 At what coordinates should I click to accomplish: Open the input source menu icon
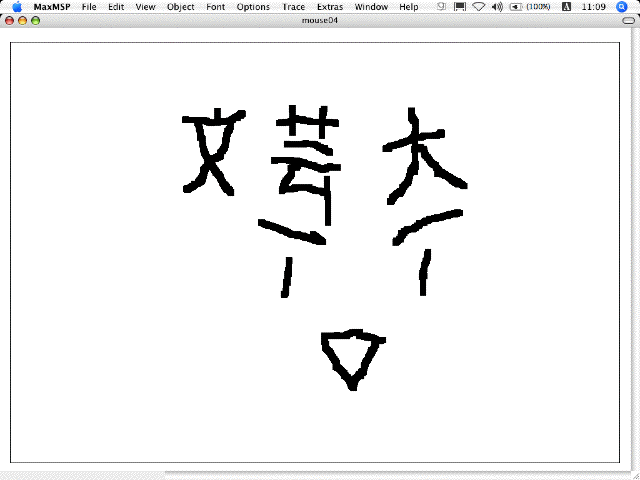567,7
